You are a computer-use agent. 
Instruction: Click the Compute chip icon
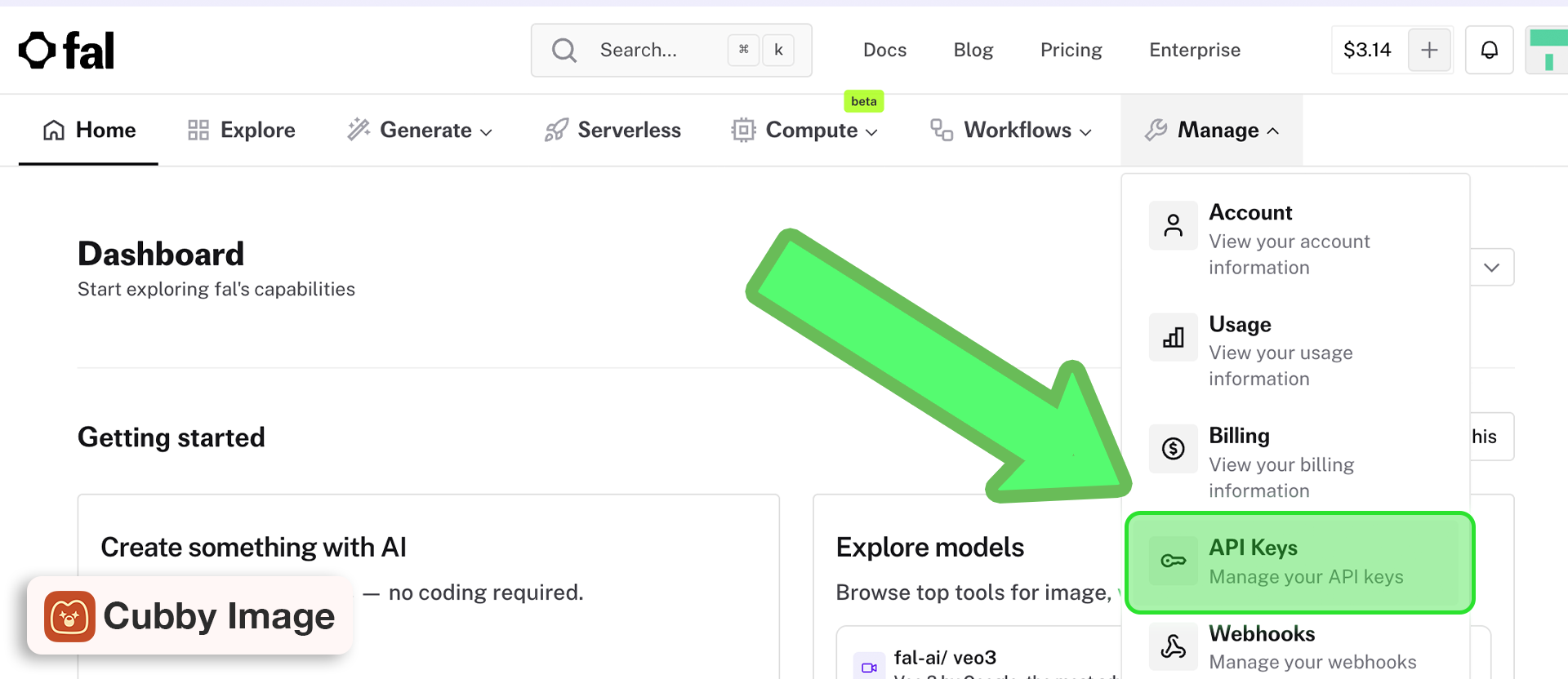[743, 131]
